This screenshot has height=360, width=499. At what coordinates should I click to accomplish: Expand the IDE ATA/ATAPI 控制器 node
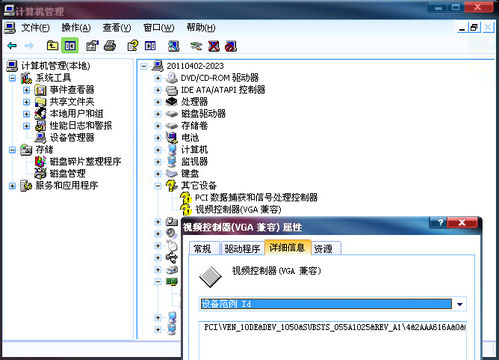click(158, 90)
